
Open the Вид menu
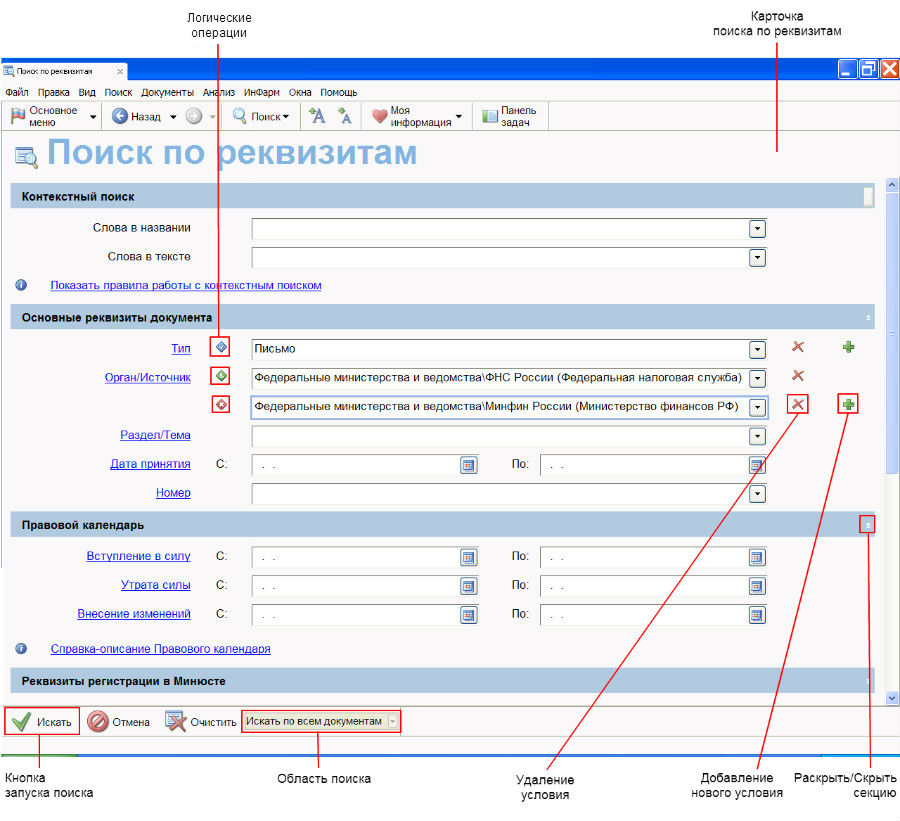[x=87, y=92]
